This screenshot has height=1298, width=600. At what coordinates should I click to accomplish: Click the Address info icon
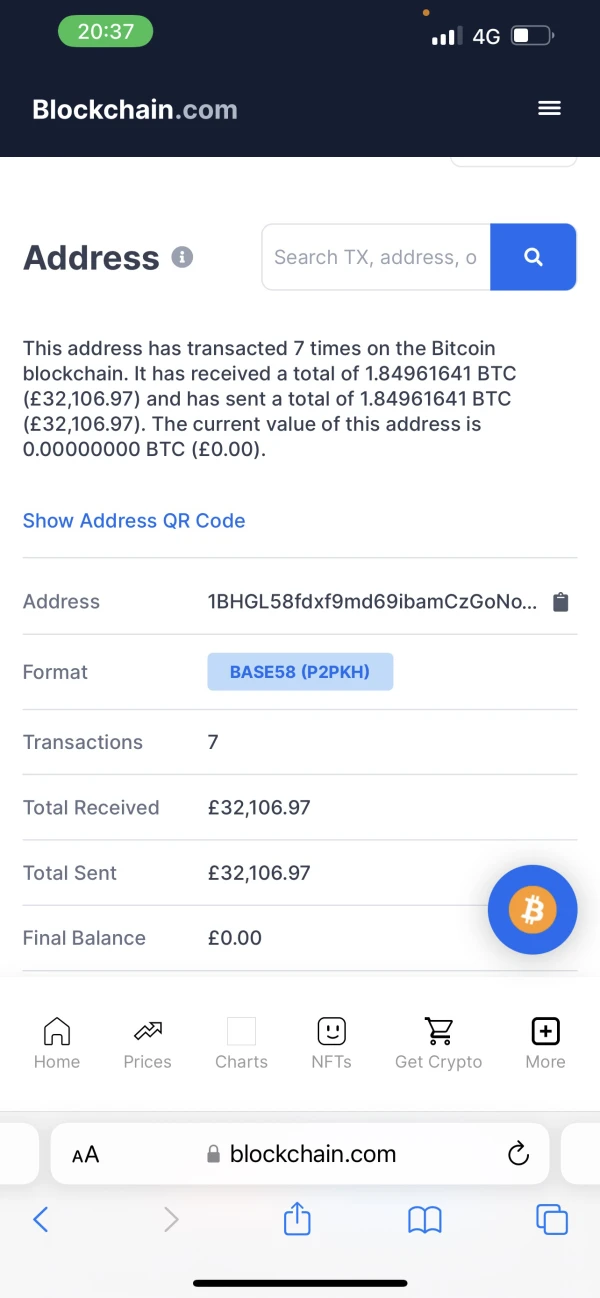click(182, 257)
